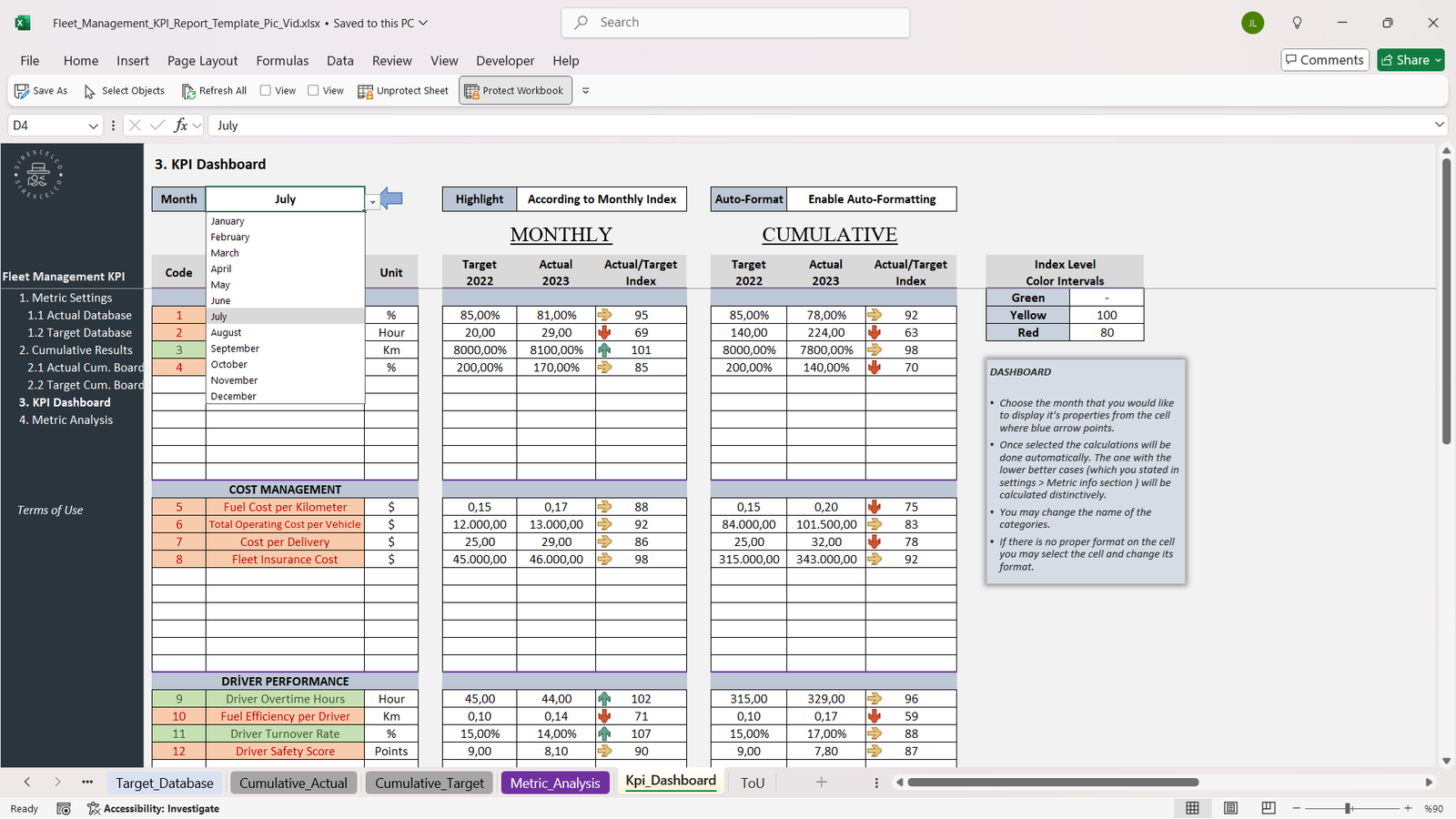Screen dimensions: 1456x819
Task: Switch to Page Layout view in status bar
Action: (1230, 808)
